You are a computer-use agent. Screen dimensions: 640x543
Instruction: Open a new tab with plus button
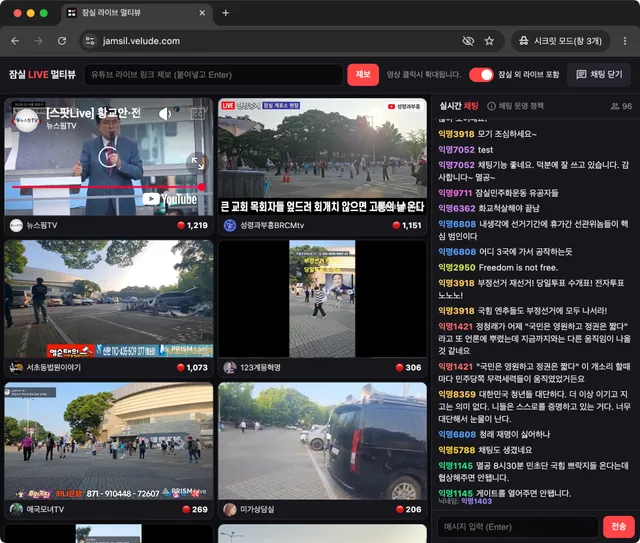point(225,13)
